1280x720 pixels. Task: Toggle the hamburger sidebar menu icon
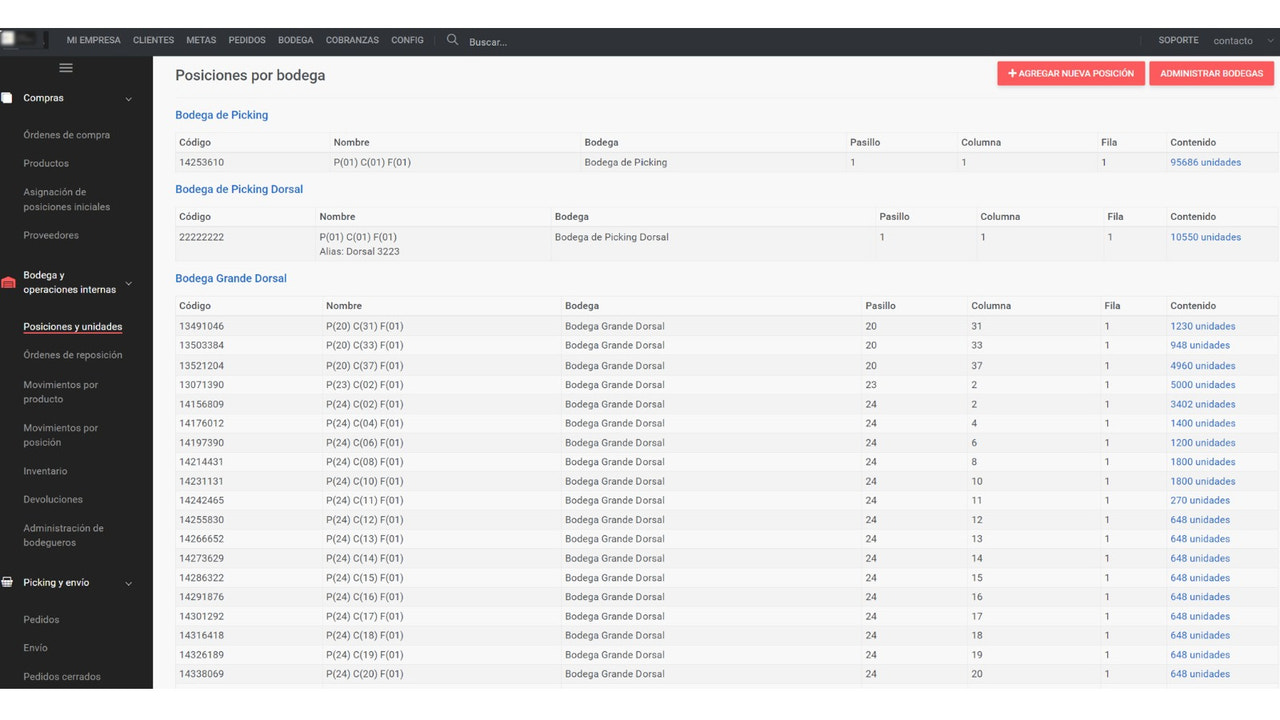tap(66, 68)
